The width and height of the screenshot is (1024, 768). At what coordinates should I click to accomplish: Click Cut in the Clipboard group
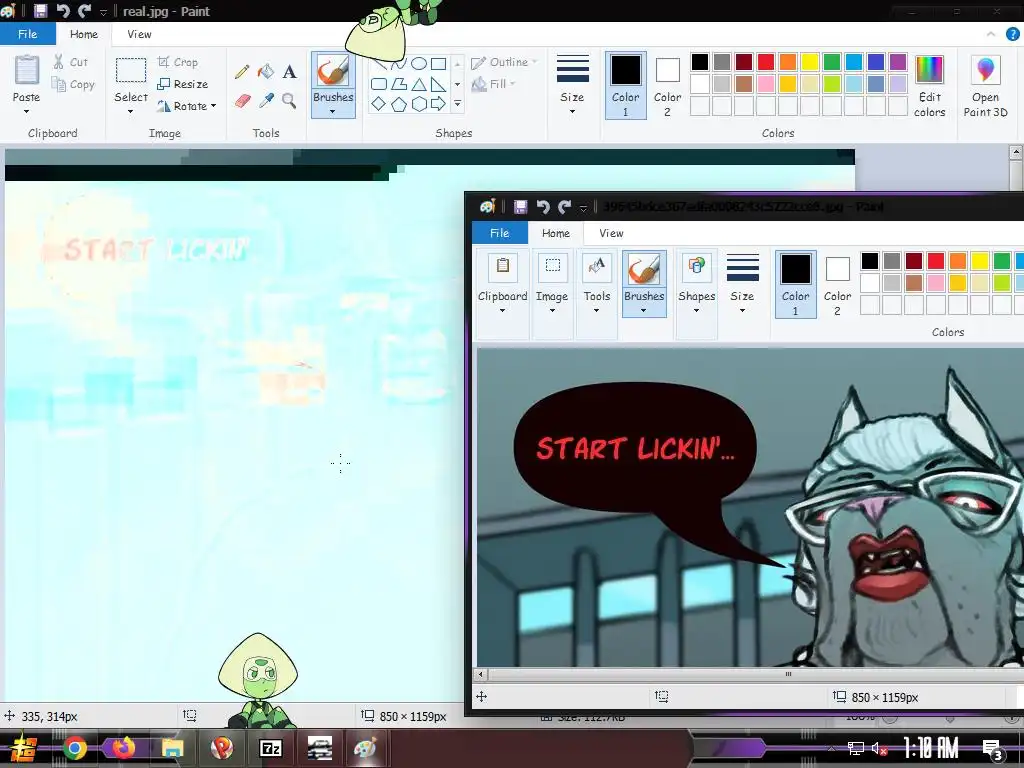71,62
